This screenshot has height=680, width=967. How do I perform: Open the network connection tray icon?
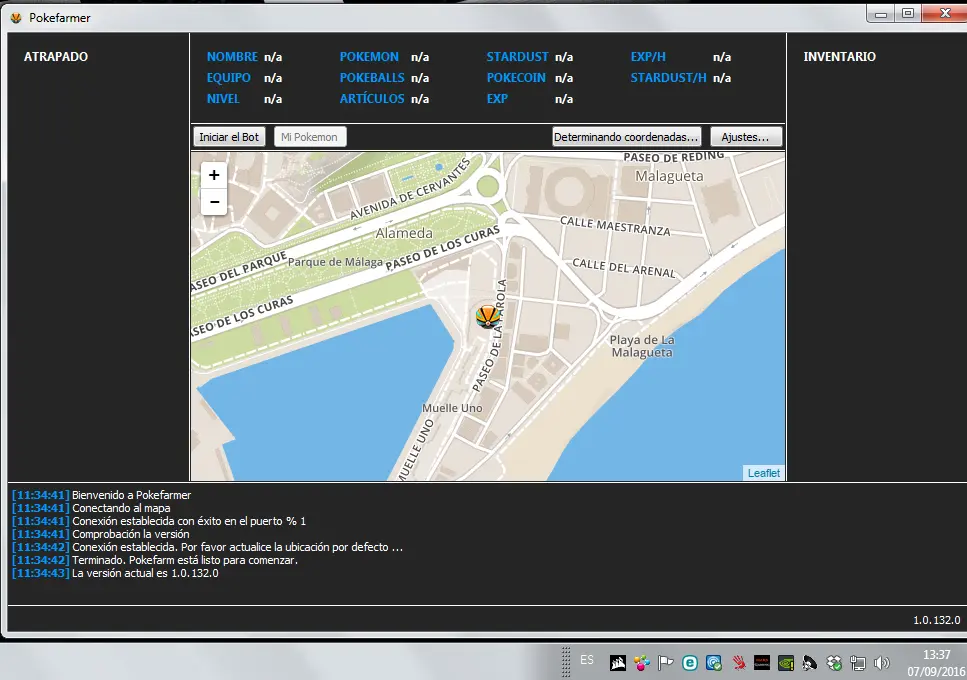(858, 663)
